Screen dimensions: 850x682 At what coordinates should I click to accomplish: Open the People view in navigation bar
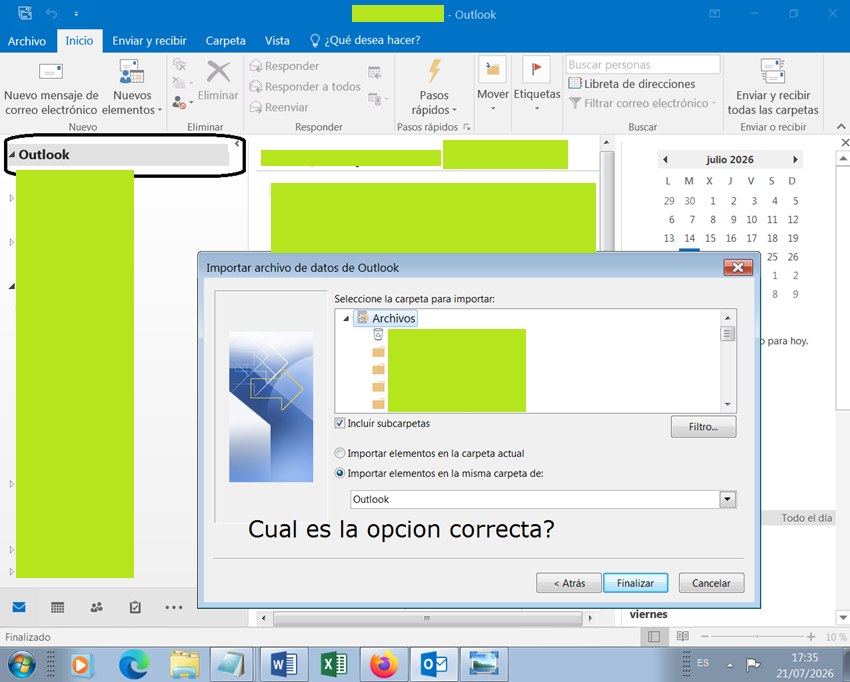96,607
